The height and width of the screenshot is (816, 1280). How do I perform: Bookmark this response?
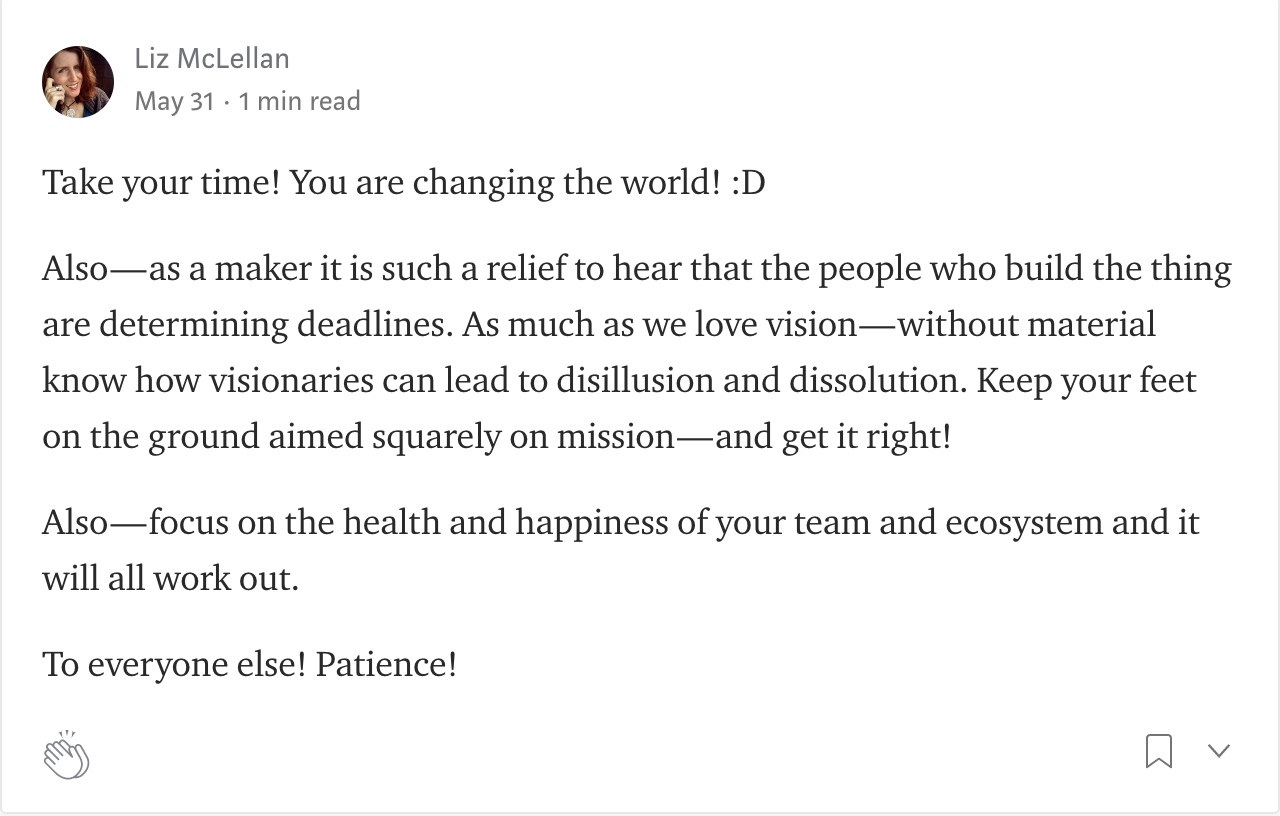1158,751
